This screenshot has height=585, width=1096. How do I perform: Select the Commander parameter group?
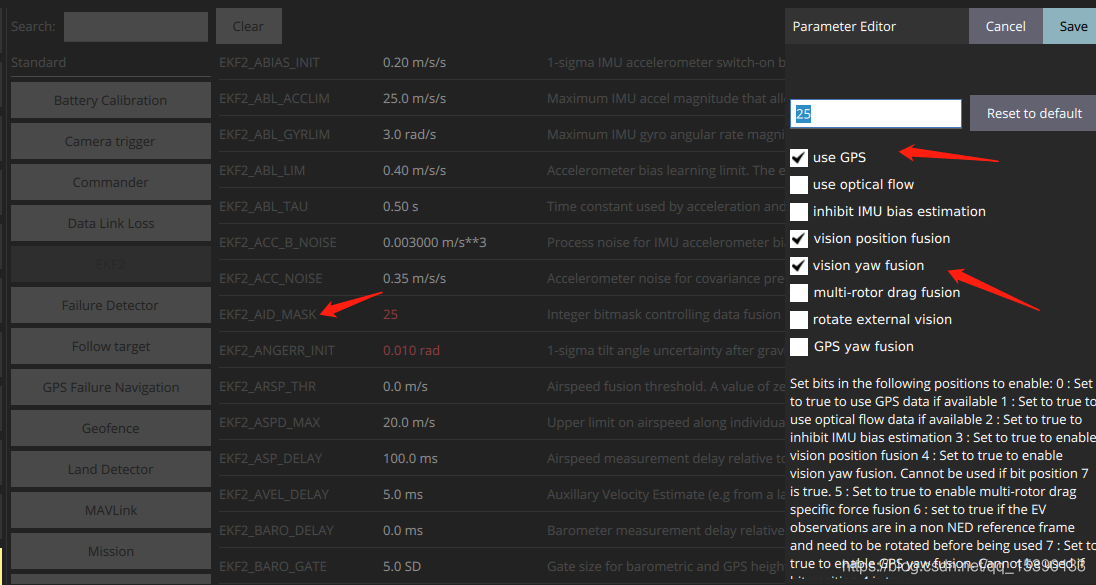click(x=110, y=182)
